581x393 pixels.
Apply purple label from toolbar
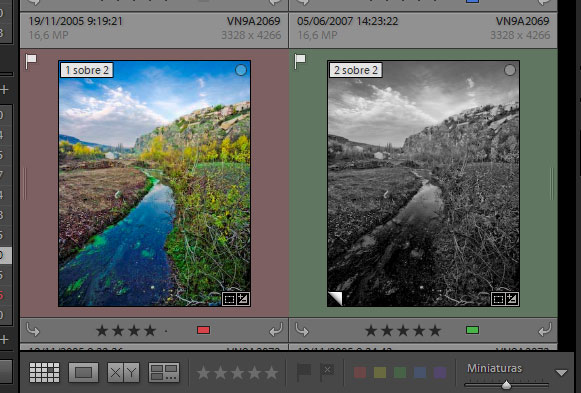tap(440, 372)
